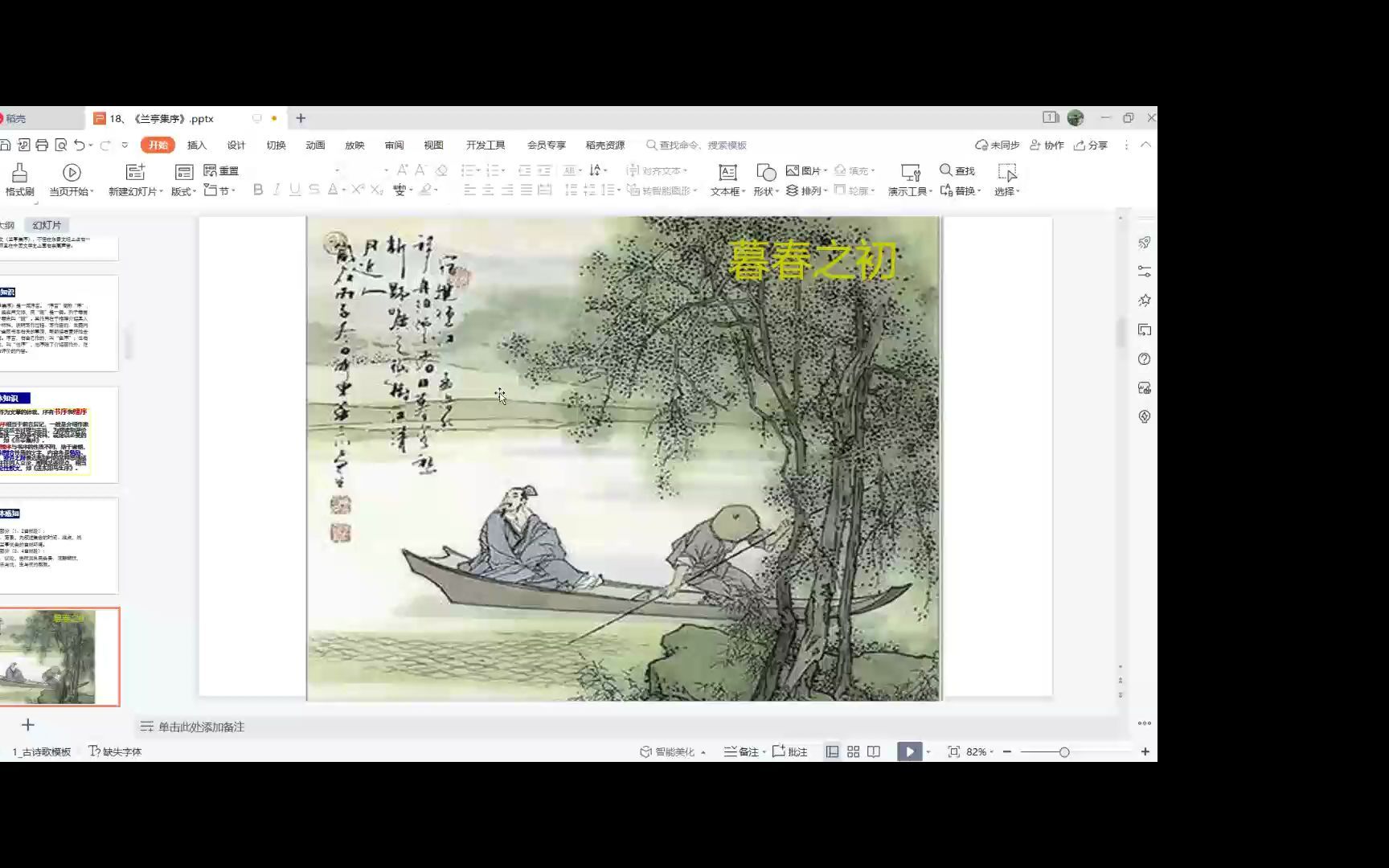Open the Align Text (对齐文本) dropdown
Screen dimensions: 1389x868
(x=657, y=170)
